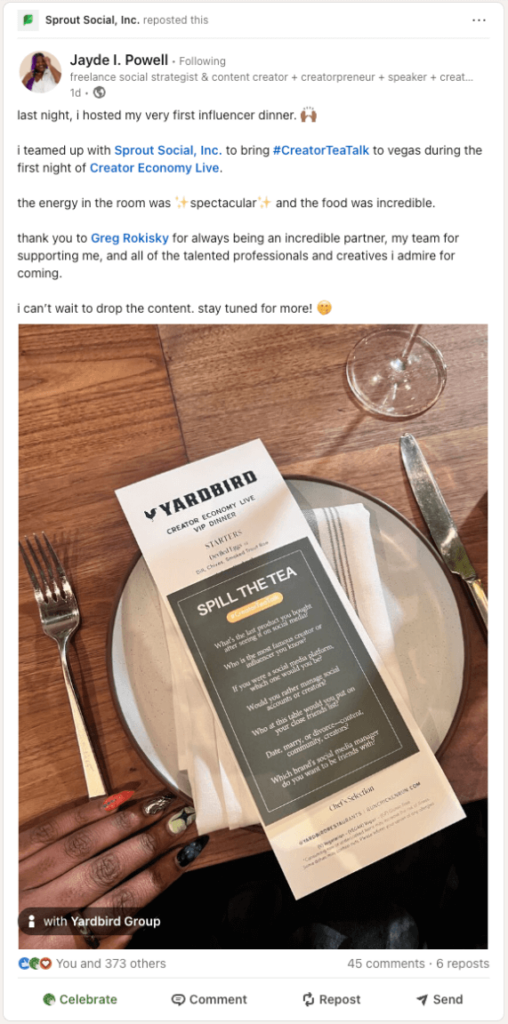Open the #CreatorTeaTalk hashtag link
The image size is (508, 1024).
click(x=321, y=150)
